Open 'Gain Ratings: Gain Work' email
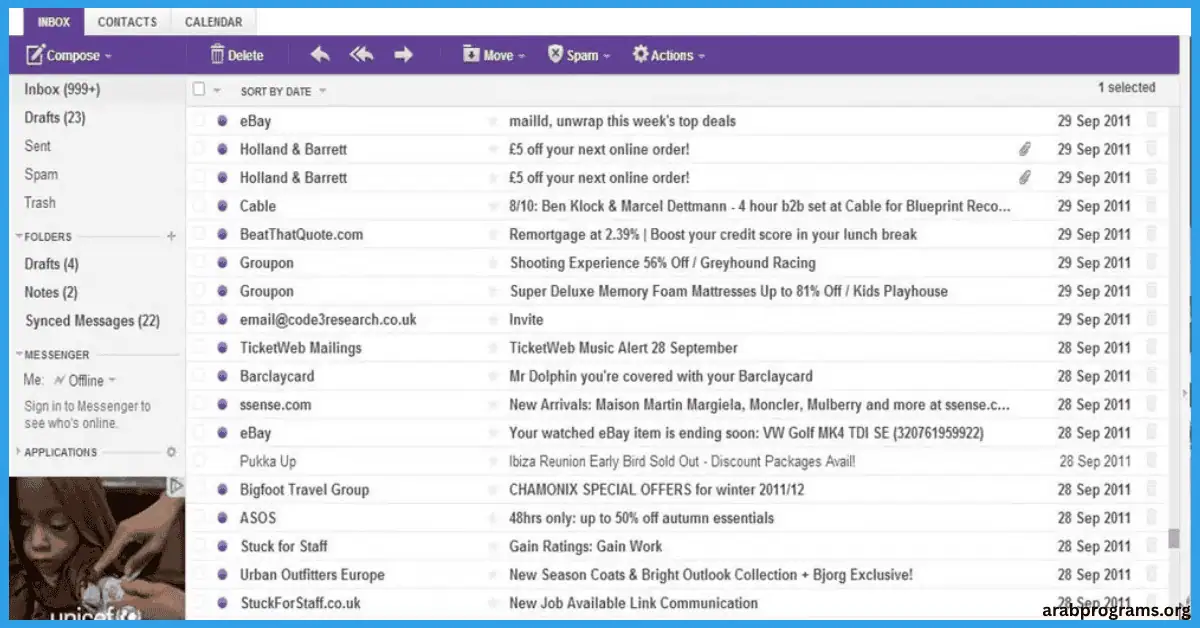Screen dimensions: 1200x628 click(x=585, y=546)
